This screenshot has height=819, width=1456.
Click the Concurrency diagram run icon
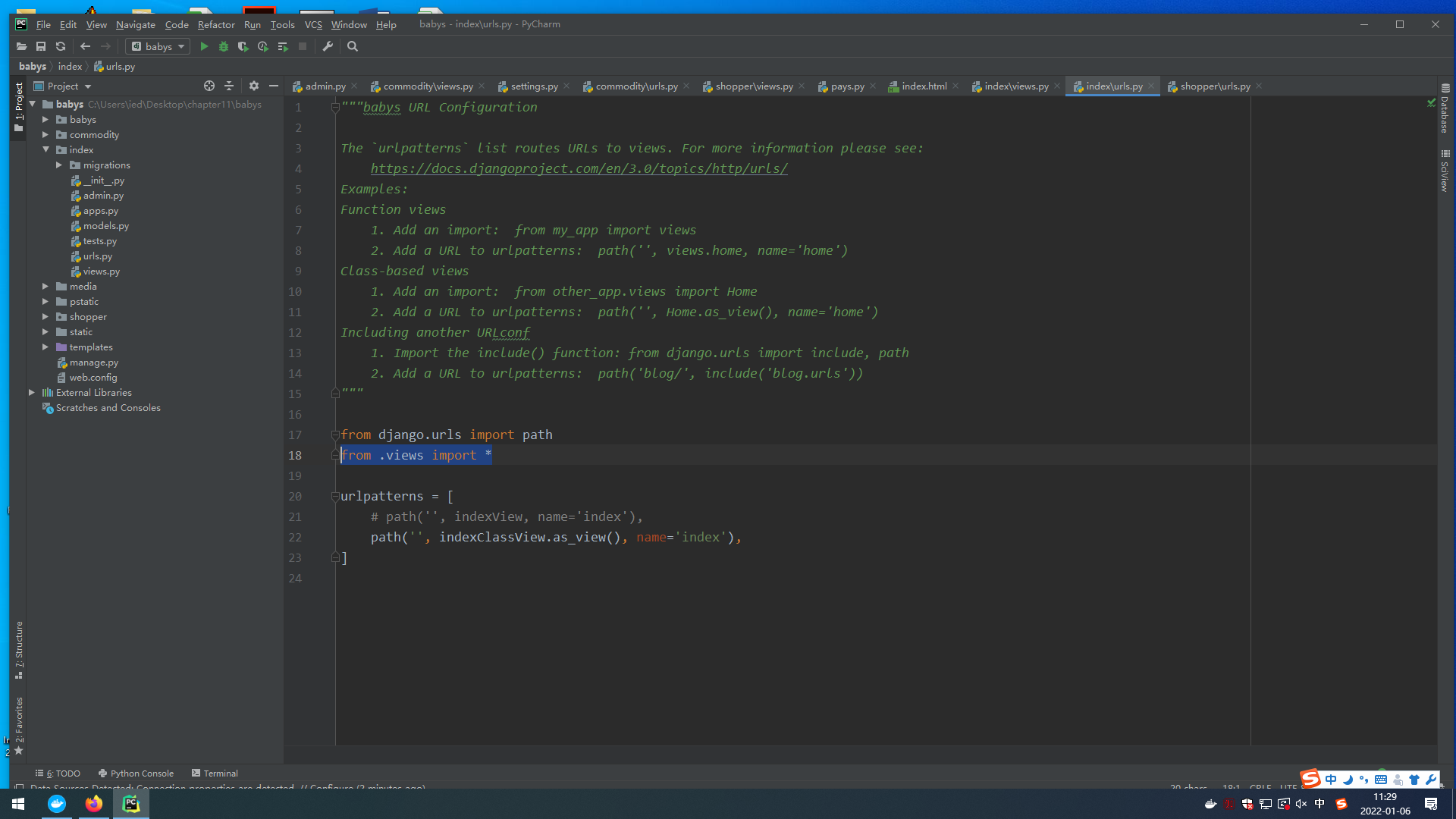(283, 46)
